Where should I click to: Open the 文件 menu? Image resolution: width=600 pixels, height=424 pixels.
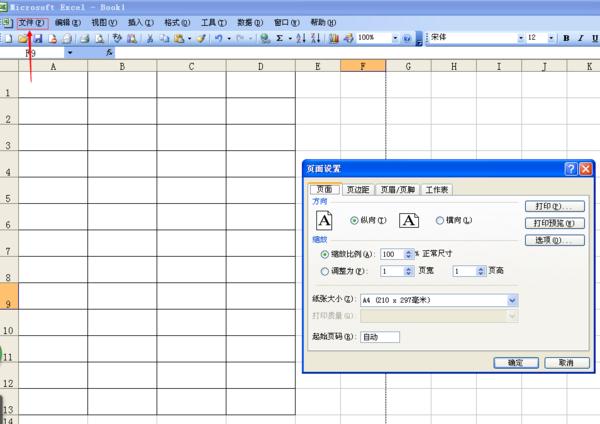(31, 21)
